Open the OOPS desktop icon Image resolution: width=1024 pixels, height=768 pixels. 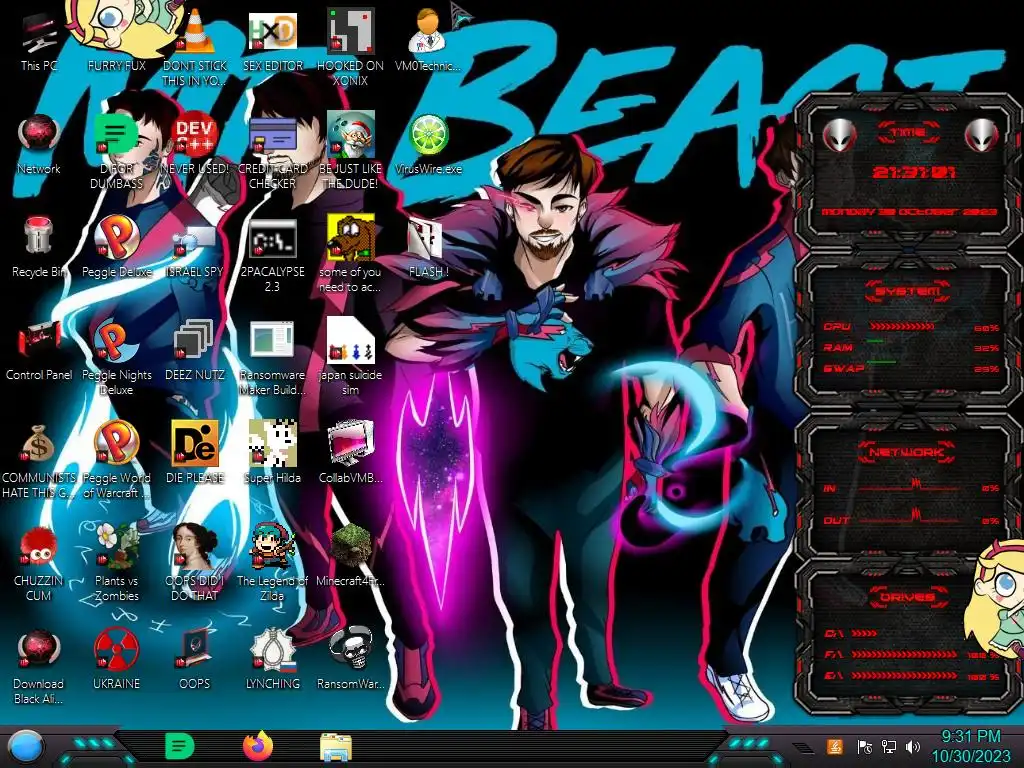click(194, 660)
